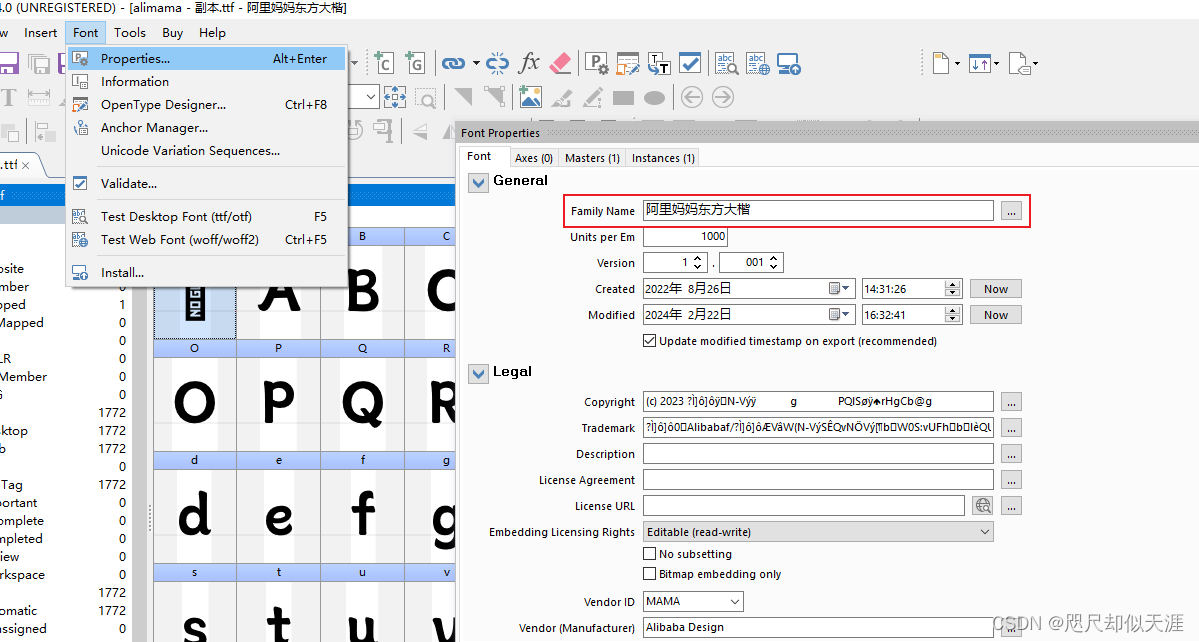Click the sort glyphs arrows icon
1199x642 pixels.
980,63
